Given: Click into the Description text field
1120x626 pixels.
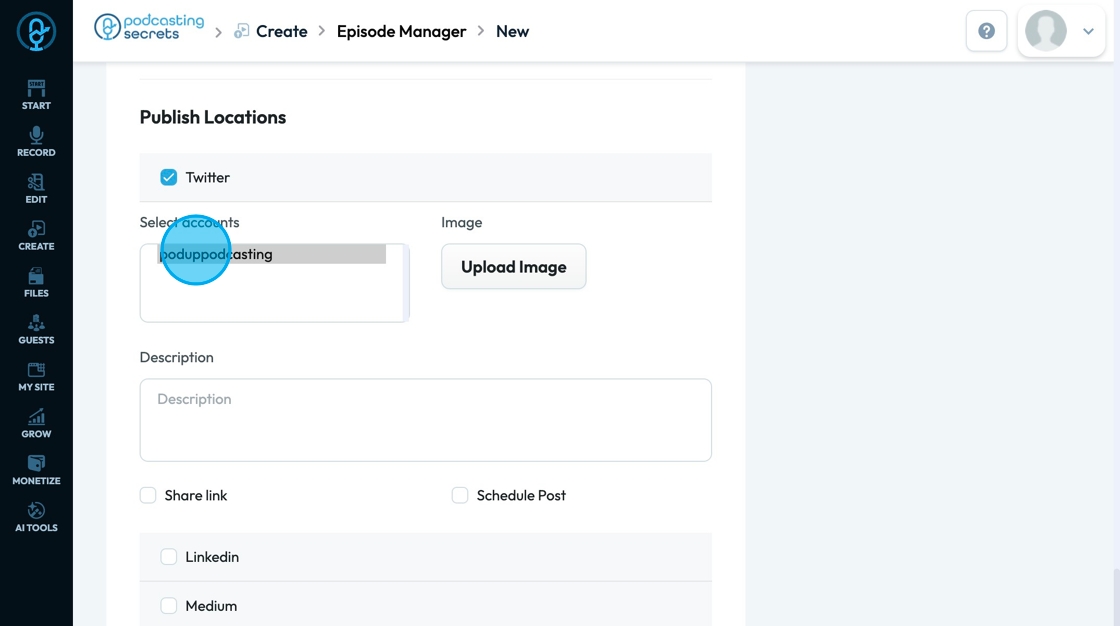Looking at the screenshot, I should (x=425, y=419).
